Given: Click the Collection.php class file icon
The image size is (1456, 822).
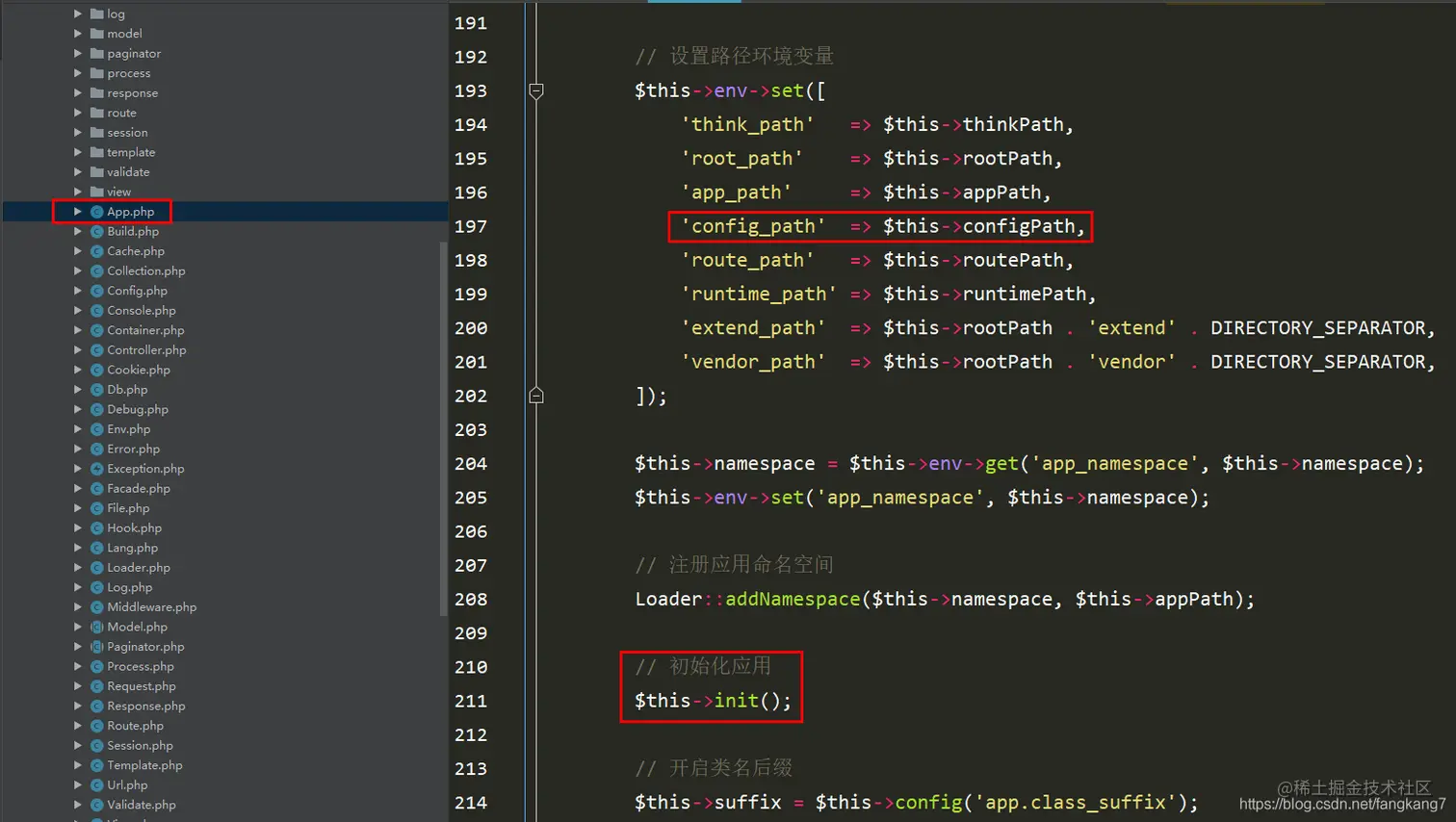Looking at the screenshot, I should coord(96,270).
